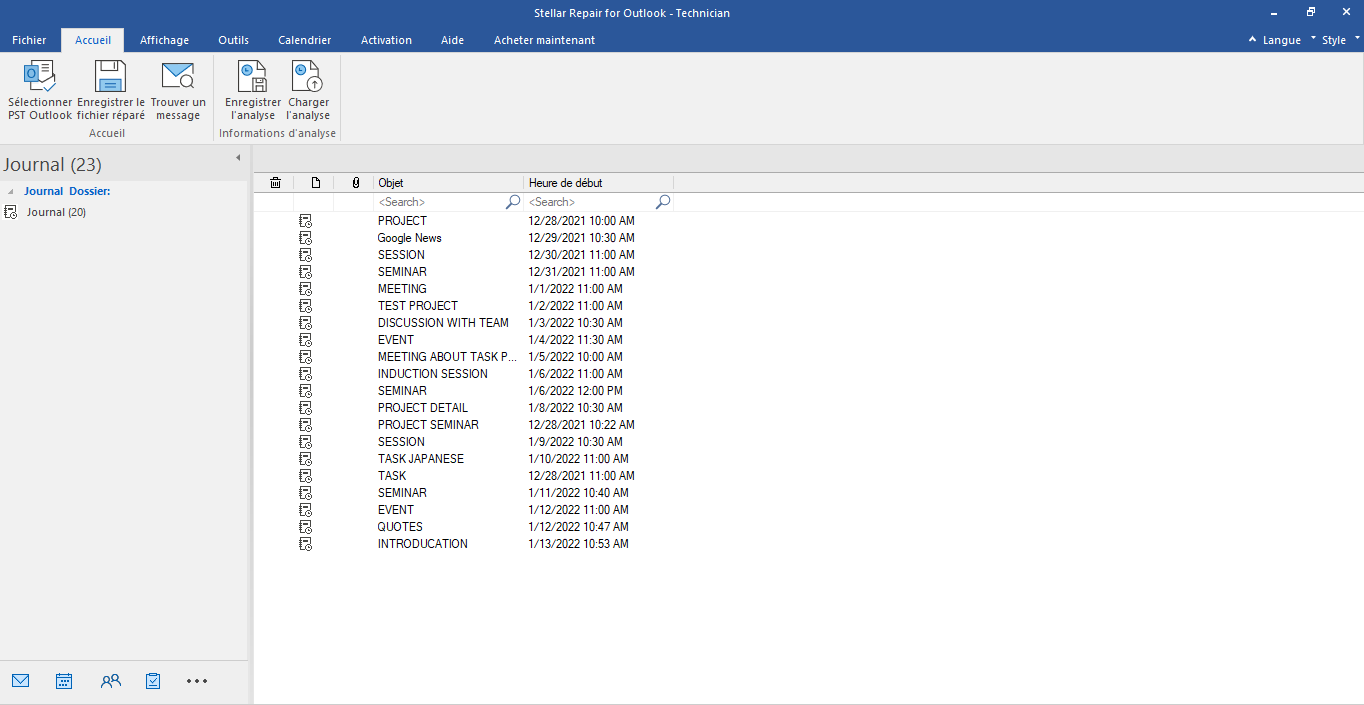The height and width of the screenshot is (705, 1364).
Task: Select MEETING ABOUT TASK P... entry
Action: 447,357
